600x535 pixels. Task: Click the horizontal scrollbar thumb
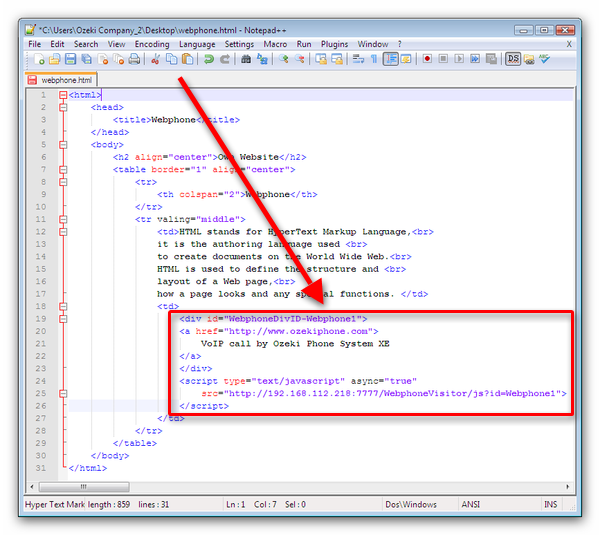point(84,487)
